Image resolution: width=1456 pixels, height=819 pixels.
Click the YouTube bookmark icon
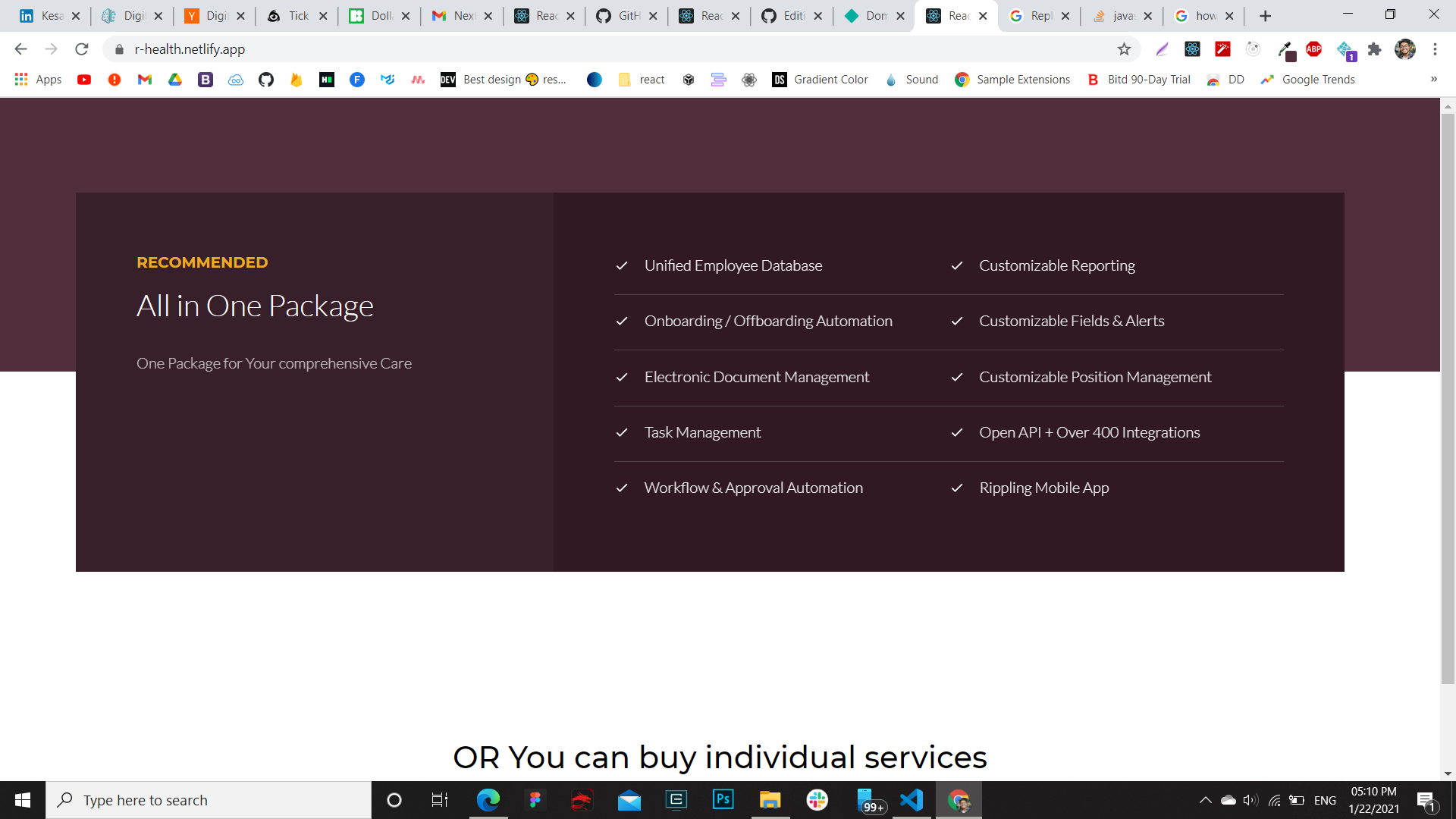pos(84,80)
